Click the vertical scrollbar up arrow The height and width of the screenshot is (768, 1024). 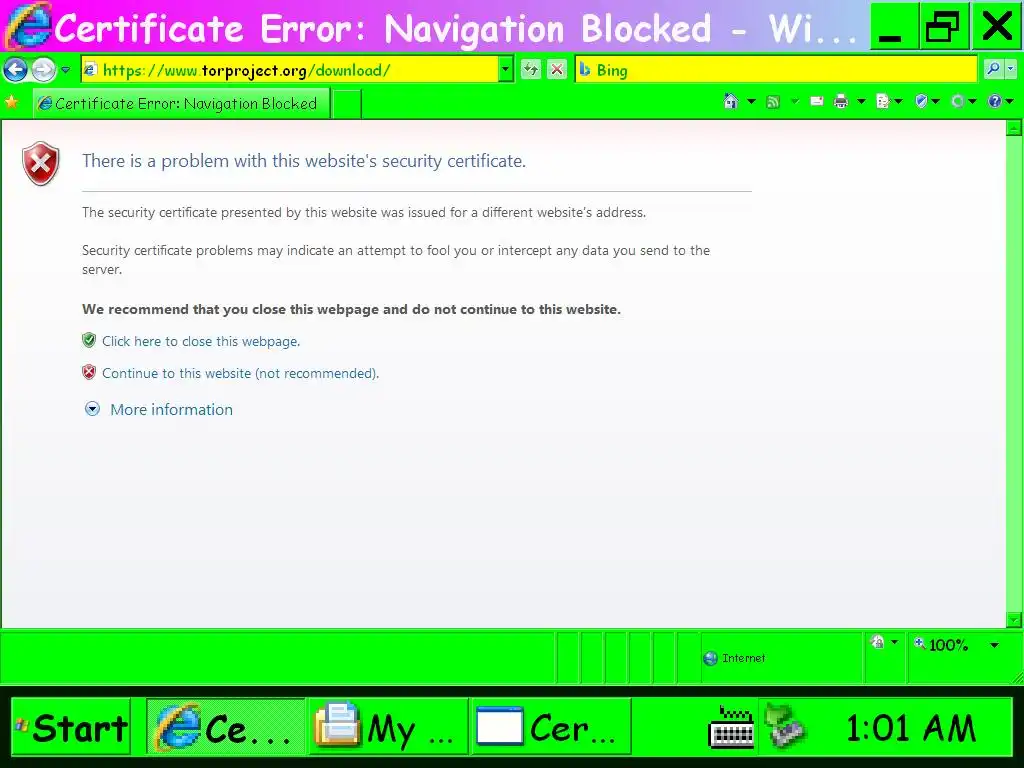tap(1014, 128)
